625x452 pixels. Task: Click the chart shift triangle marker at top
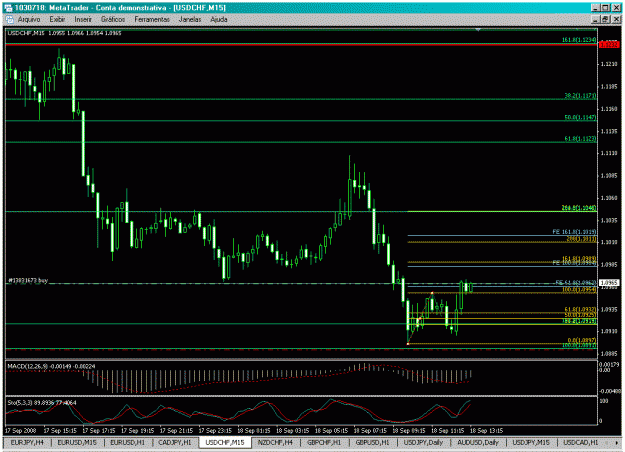[478, 29]
